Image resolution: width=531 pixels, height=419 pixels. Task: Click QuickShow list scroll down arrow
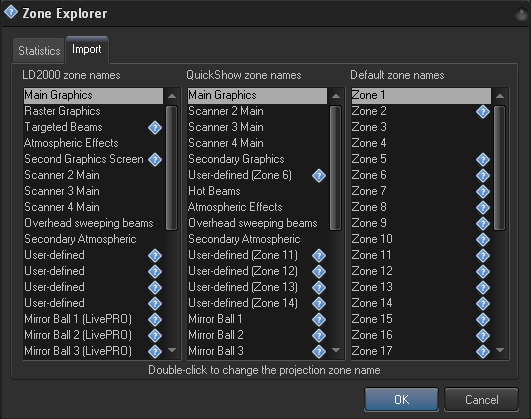pyautogui.click(x=336, y=350)
